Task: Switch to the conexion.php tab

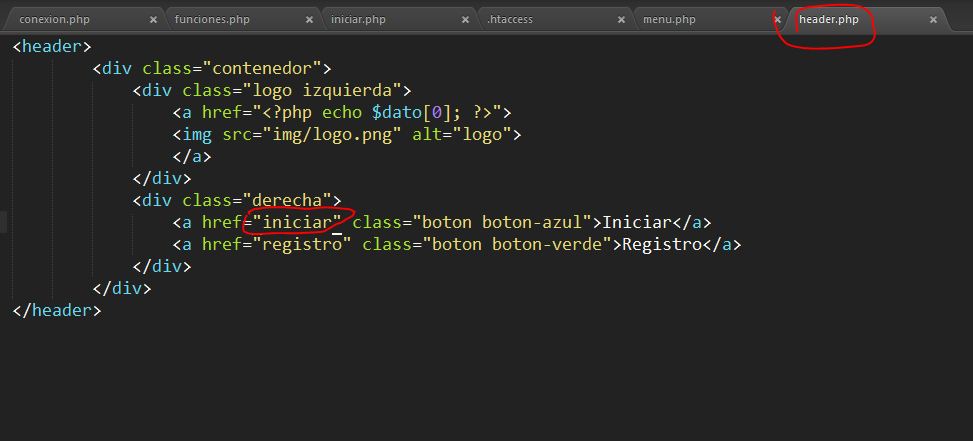Action: point(54,19)
